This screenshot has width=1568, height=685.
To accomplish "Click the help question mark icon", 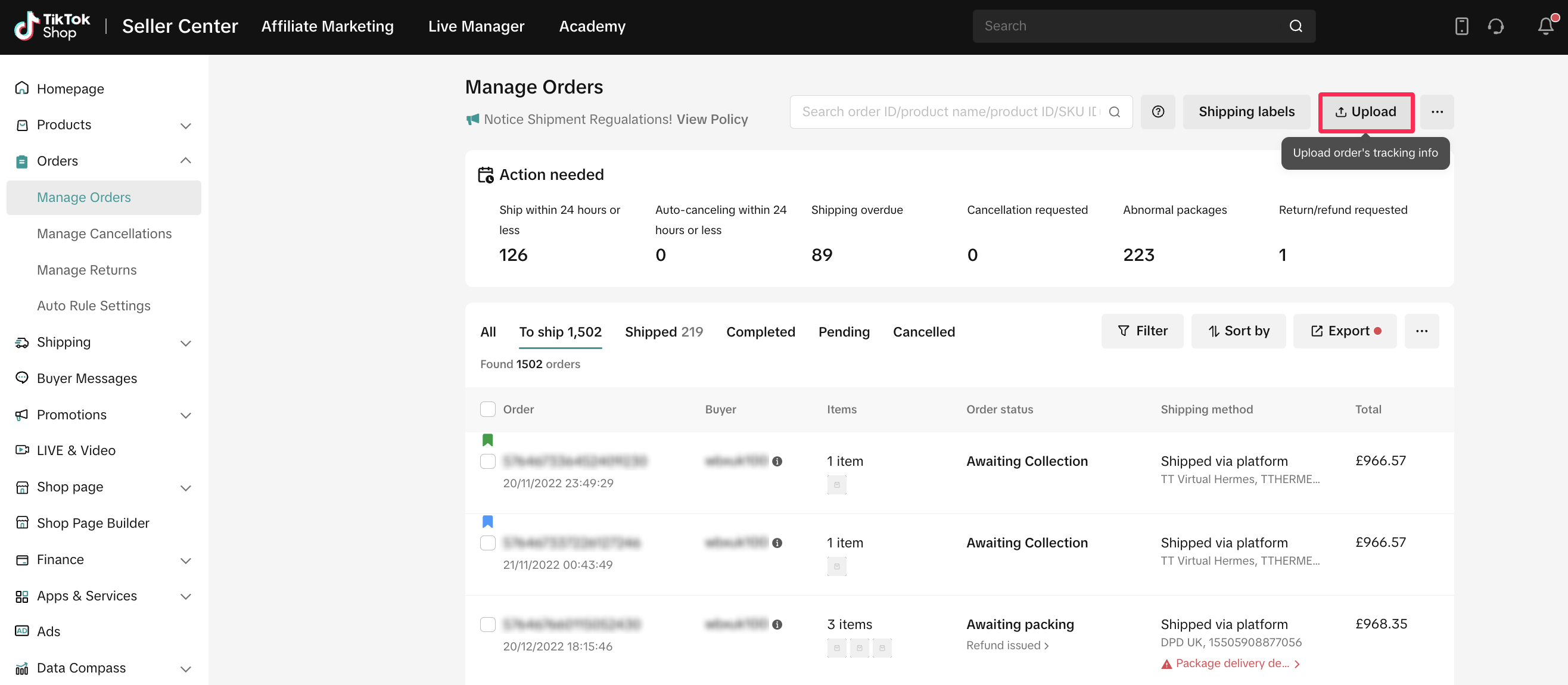I will tap(1158, 112).
